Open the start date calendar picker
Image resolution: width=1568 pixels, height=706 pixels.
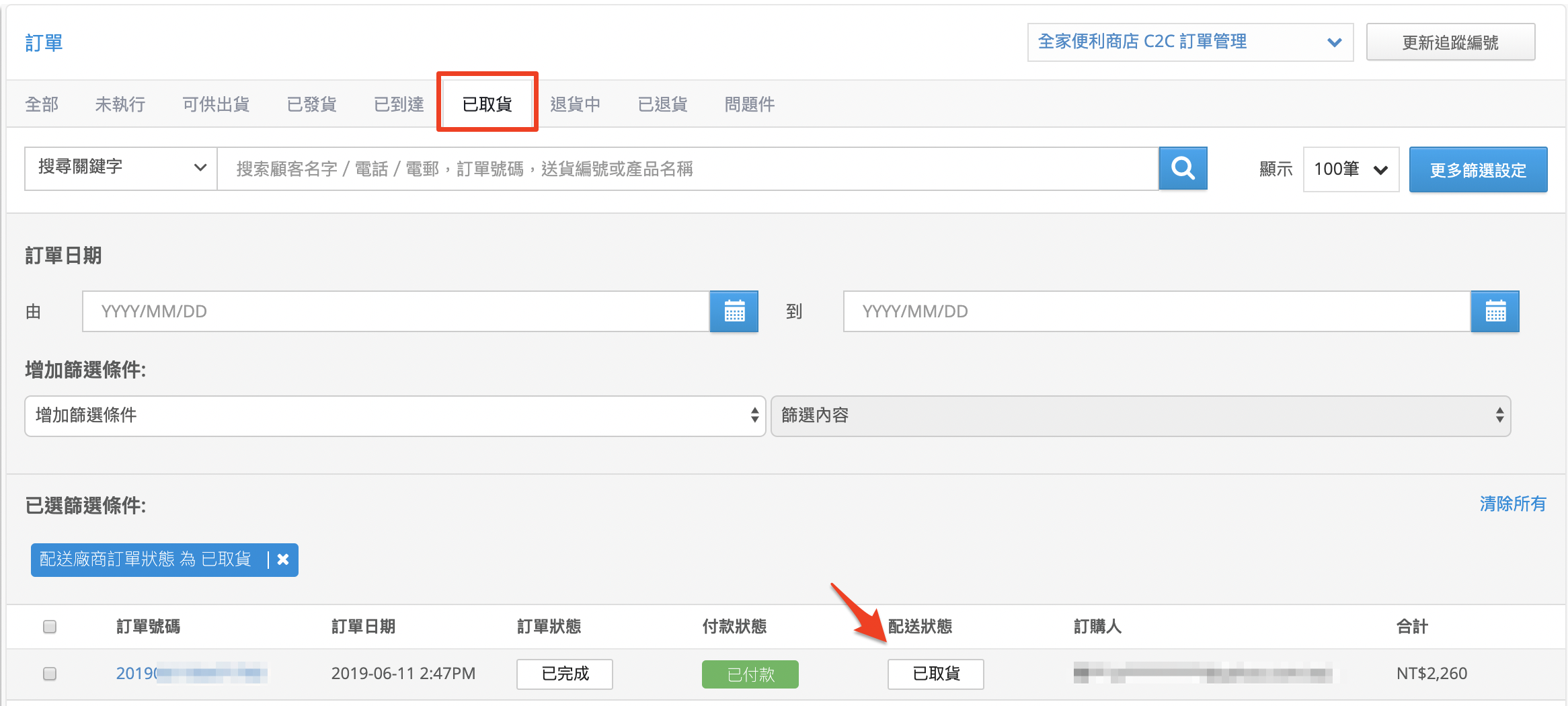734,311
